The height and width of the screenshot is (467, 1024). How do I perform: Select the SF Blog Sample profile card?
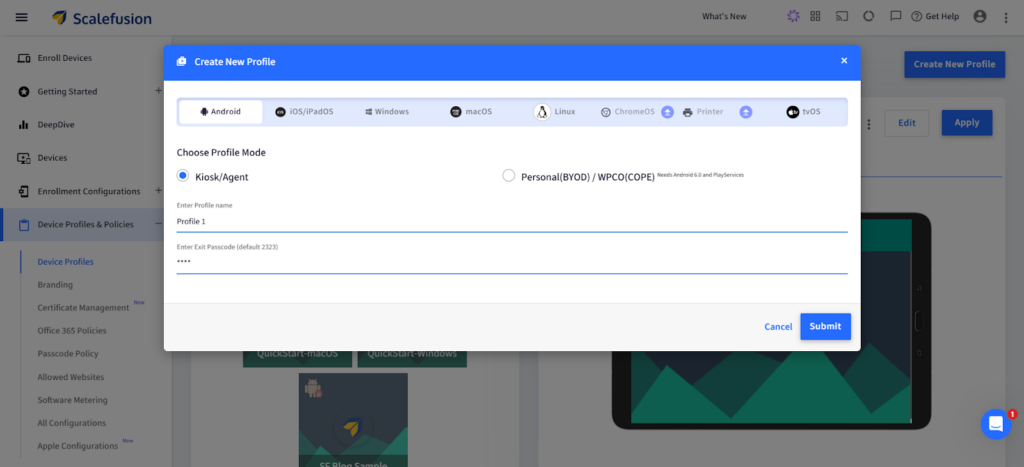tap(353, 420)
